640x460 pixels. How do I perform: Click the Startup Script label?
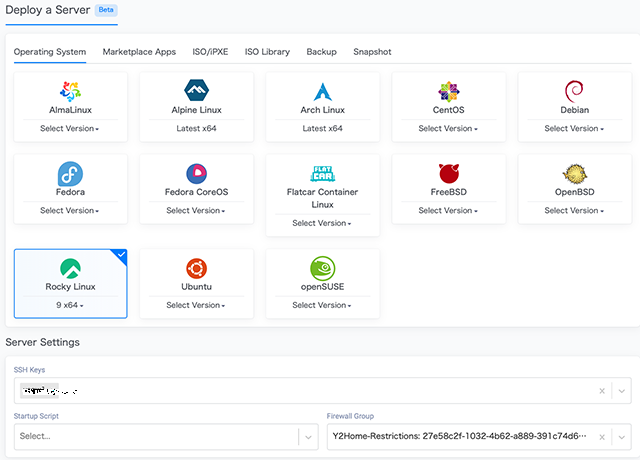pos(36,416)
